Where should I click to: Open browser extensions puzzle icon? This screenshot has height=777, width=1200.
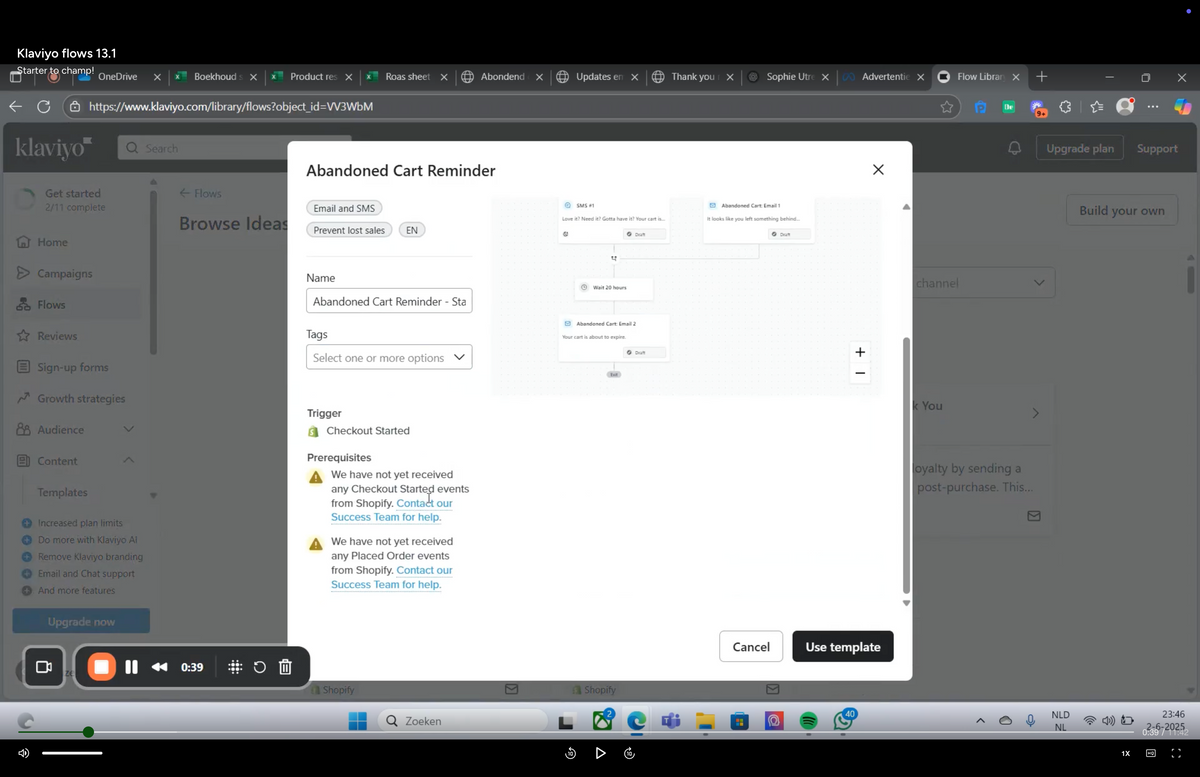[x=1066, y=106]
